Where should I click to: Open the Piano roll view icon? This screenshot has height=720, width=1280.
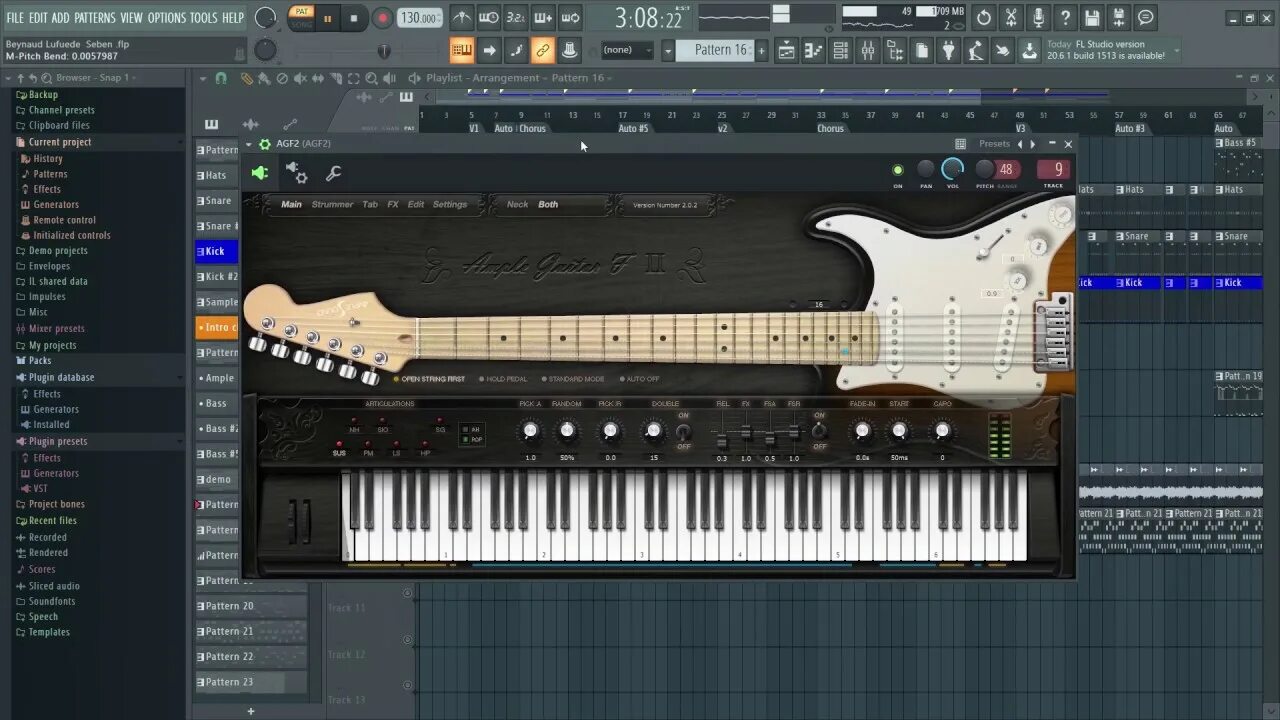813,50
